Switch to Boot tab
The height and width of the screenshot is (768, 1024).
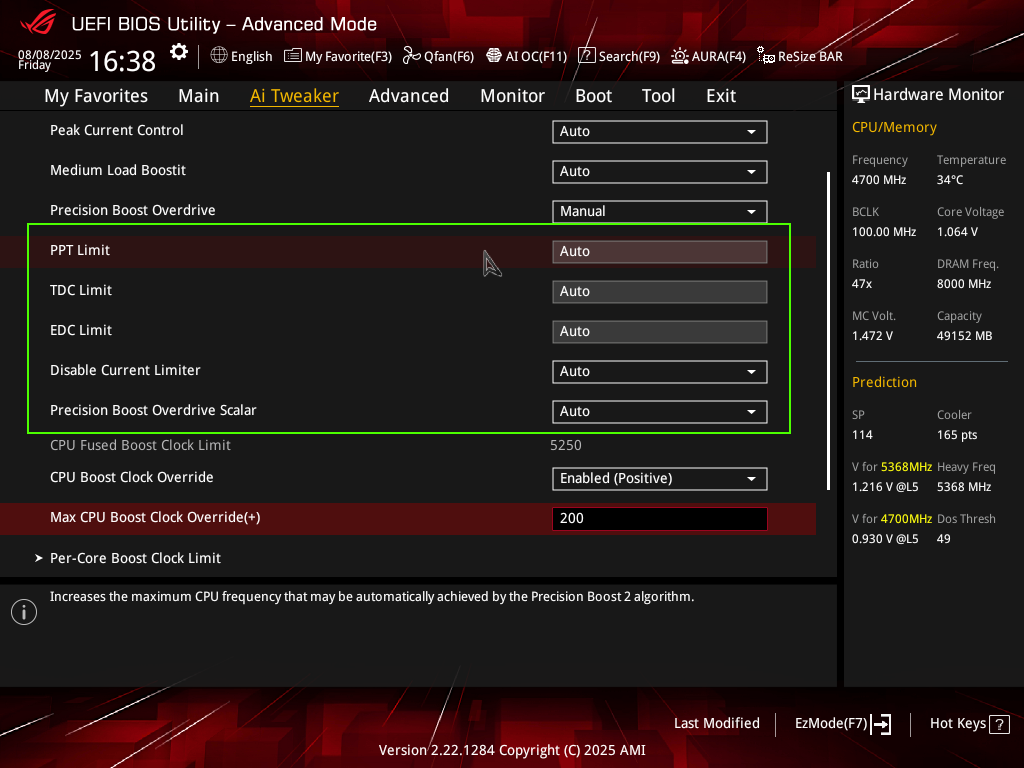(x=594, y=96)
